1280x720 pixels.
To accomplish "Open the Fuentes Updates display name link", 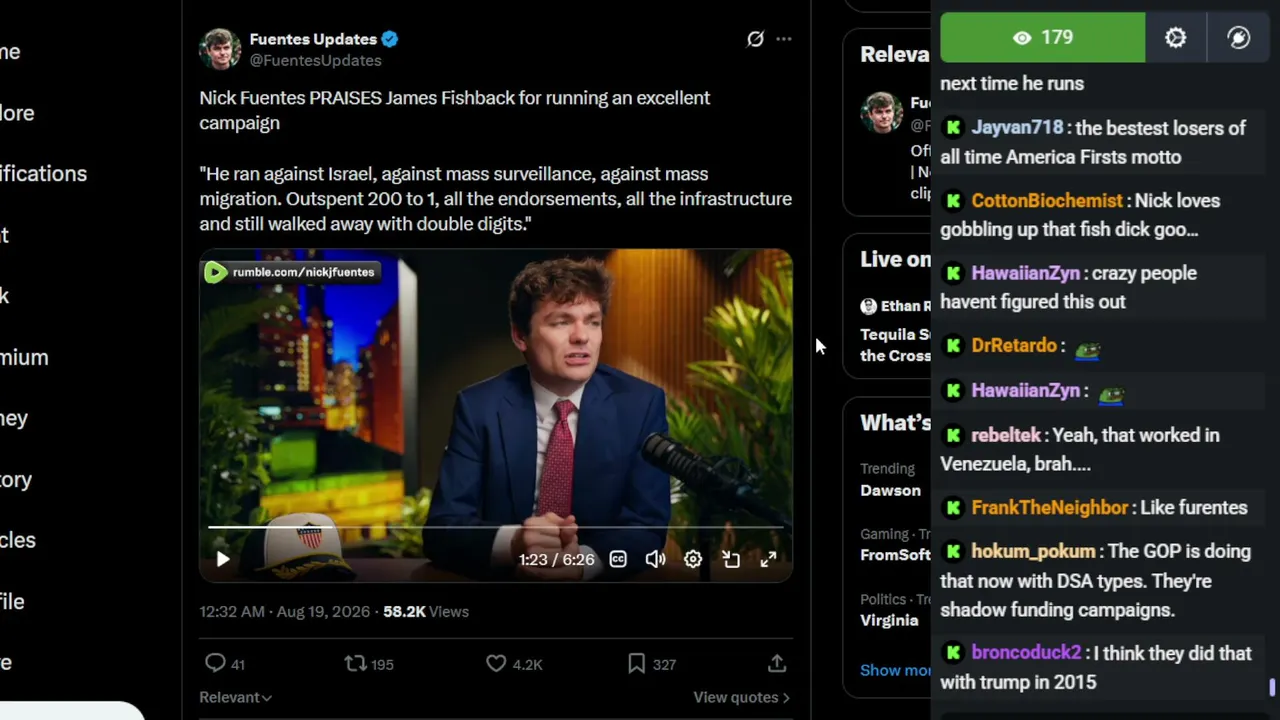I will coord(313,39).
